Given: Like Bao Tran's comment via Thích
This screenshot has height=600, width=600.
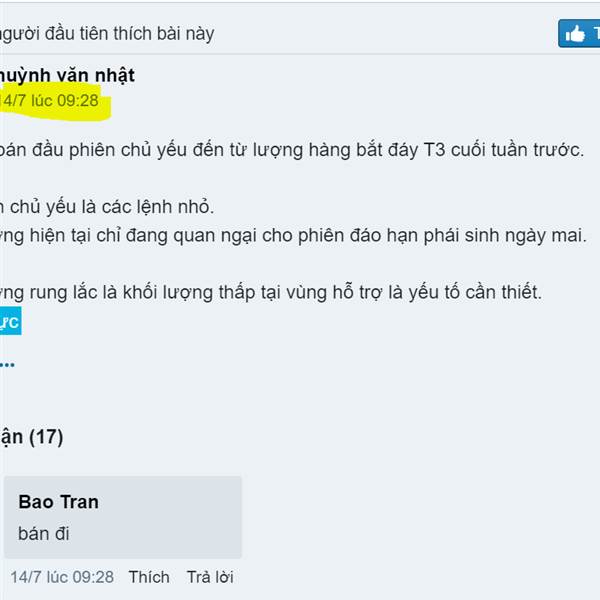Looking at the screenshot, I should (x=149, y=577).
